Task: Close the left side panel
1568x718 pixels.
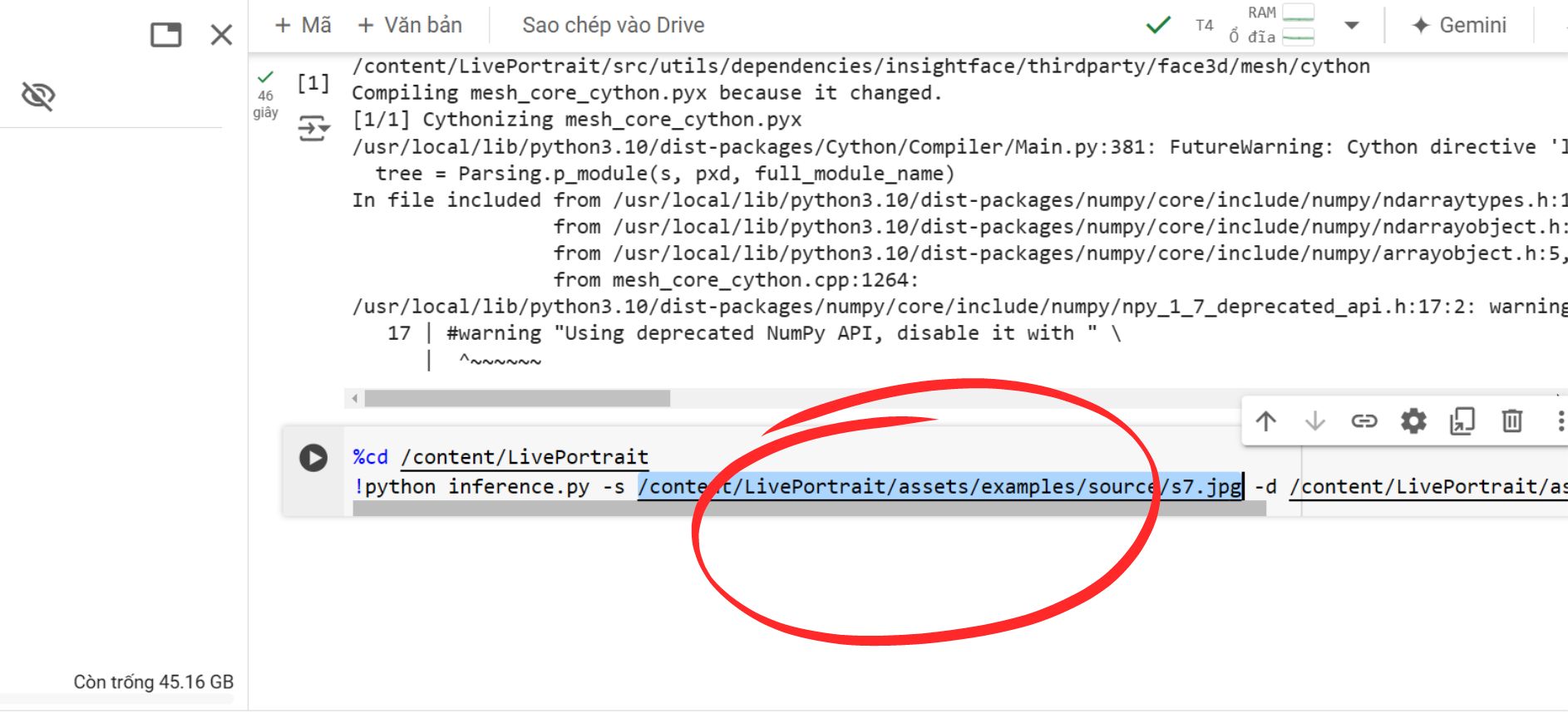Action: coord(221,35)
